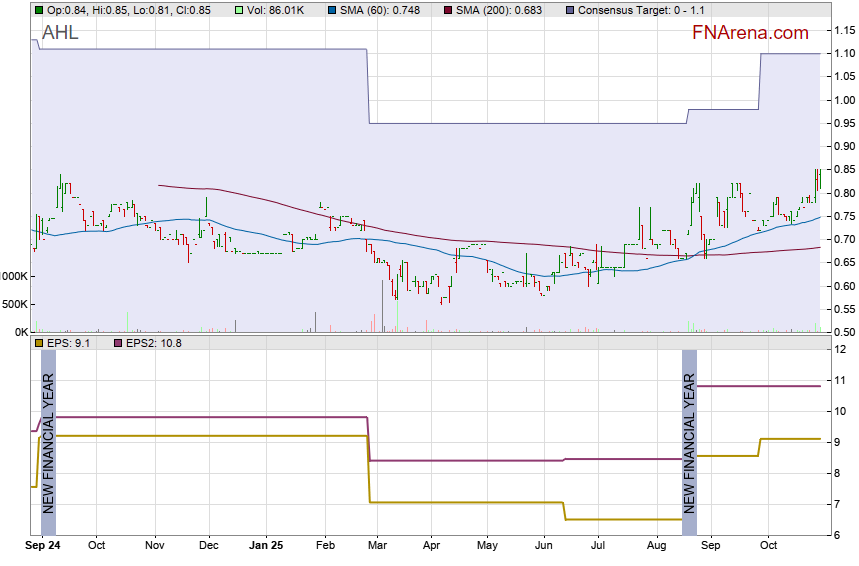This screenshot has height=566, width=859.
Task: Click the AHL ticker label
Action: point(60,33)
